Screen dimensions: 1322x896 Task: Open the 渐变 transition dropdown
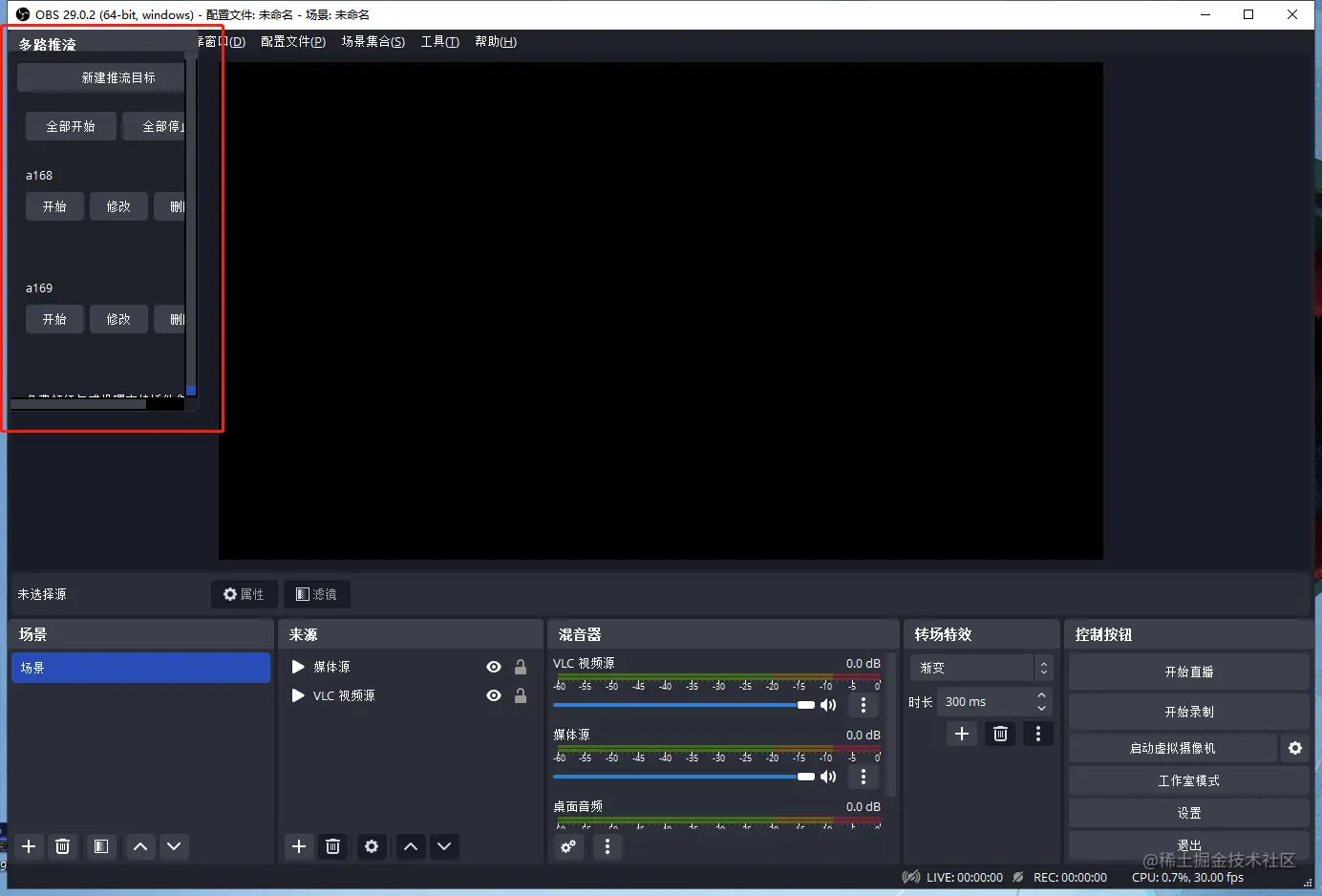pyautogui.click(x=980, y=668)
